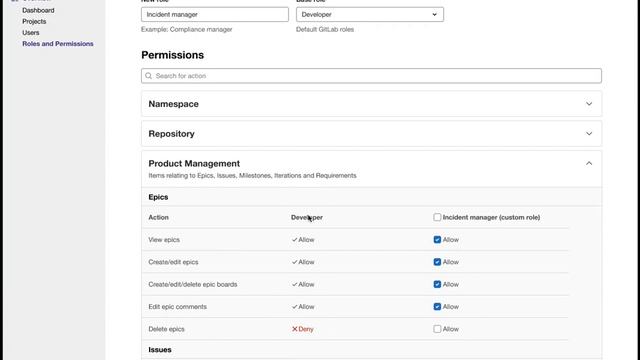
Task: Click the Deny text in Delete epics row
Action: pyautogui.click(x=306, y=329)
